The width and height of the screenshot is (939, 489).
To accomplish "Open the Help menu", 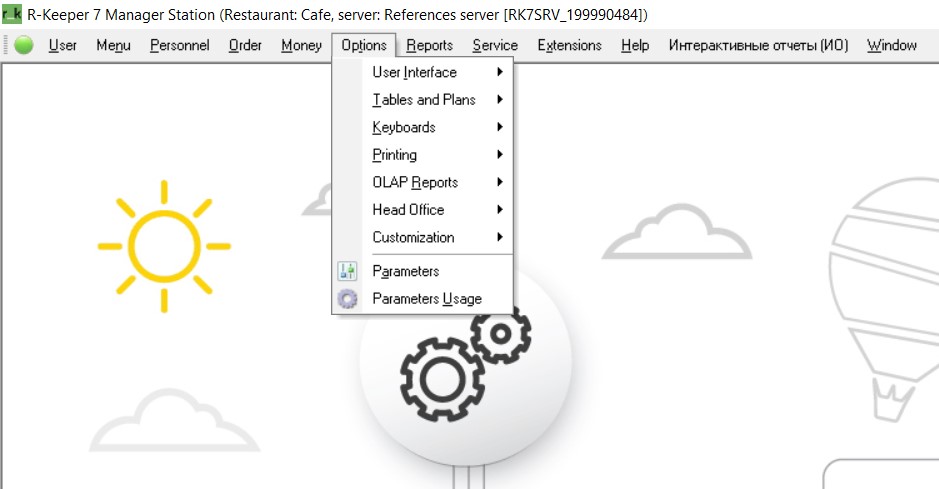I will point(635,45).
